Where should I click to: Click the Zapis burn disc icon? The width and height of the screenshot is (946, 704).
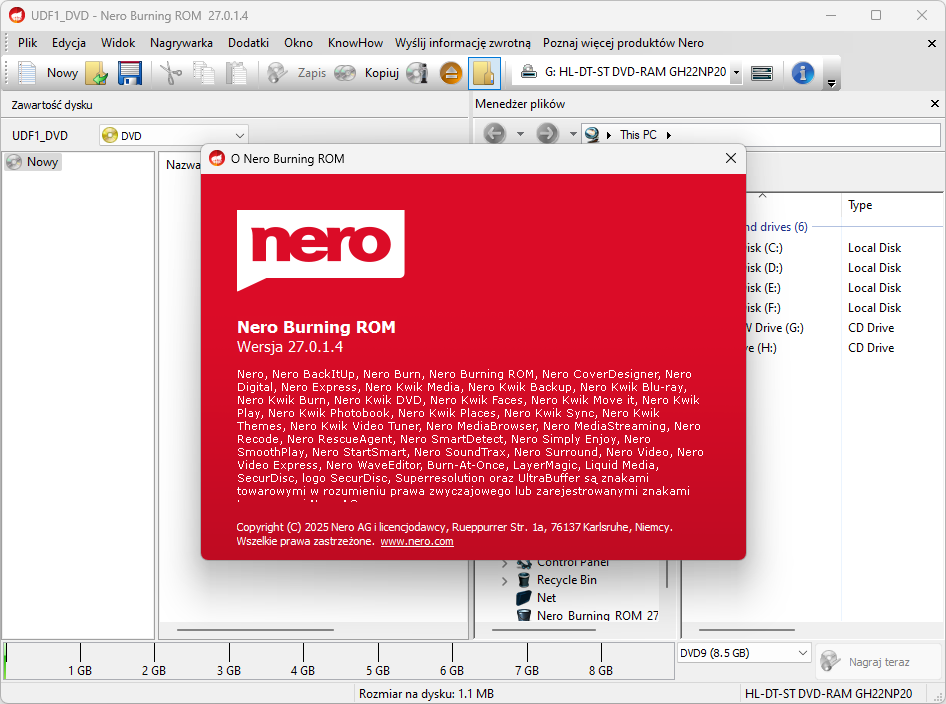[277, 73]
